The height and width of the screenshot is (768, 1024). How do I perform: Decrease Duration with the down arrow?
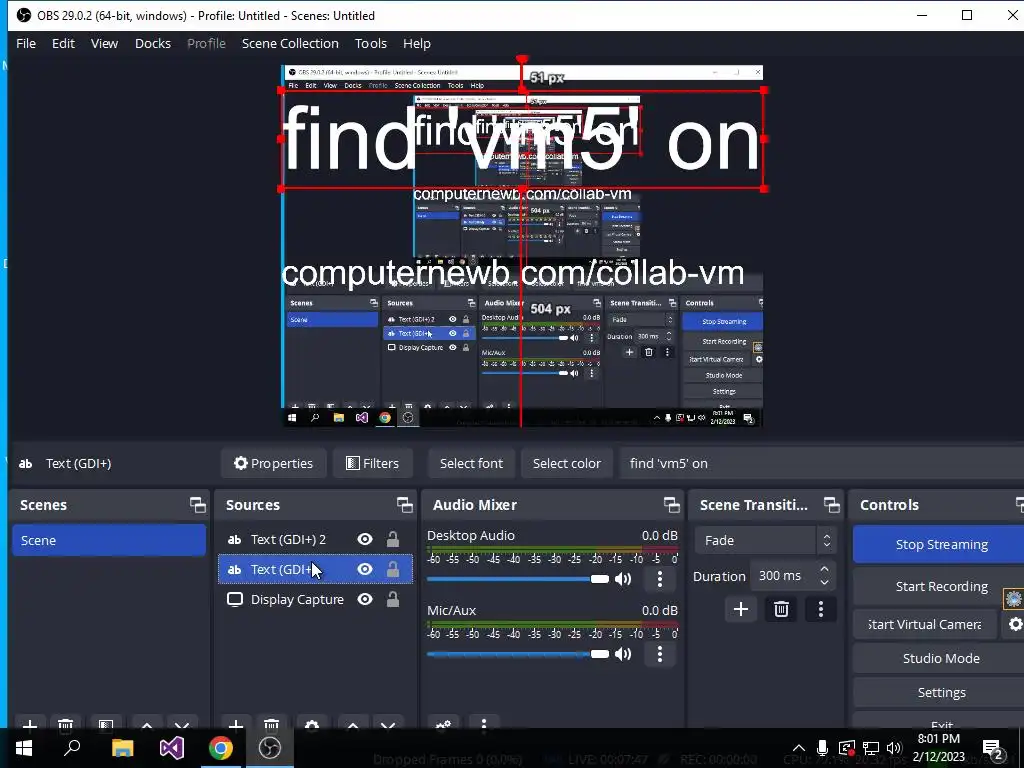coord(824,583)
